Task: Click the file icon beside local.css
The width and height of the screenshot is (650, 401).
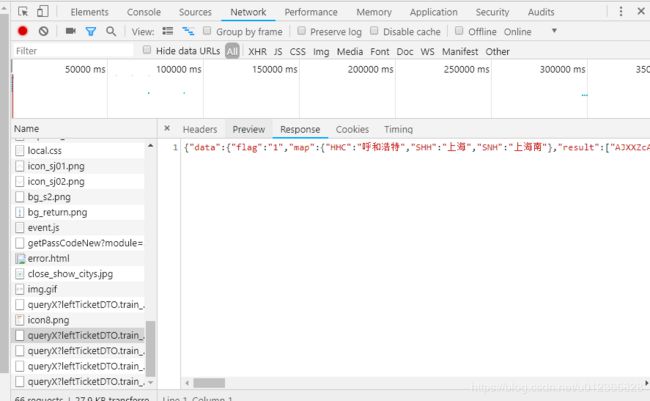Action: click(19, 151)
